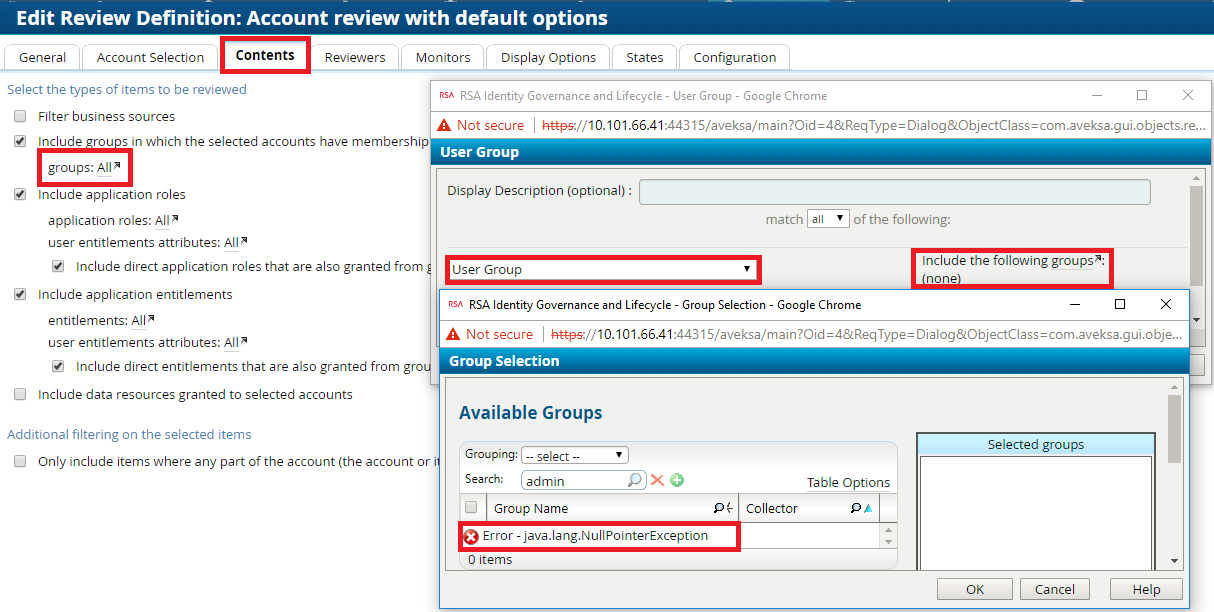Open the User Group type dropdown
Image resolution: width=1214 pixels, height=612 pixels.
click(x=602, y=269)
